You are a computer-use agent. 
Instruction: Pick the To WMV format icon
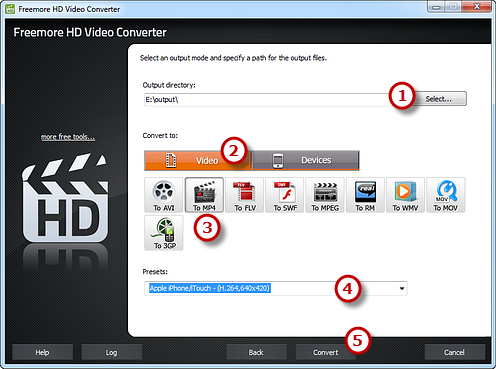(405, 195)
